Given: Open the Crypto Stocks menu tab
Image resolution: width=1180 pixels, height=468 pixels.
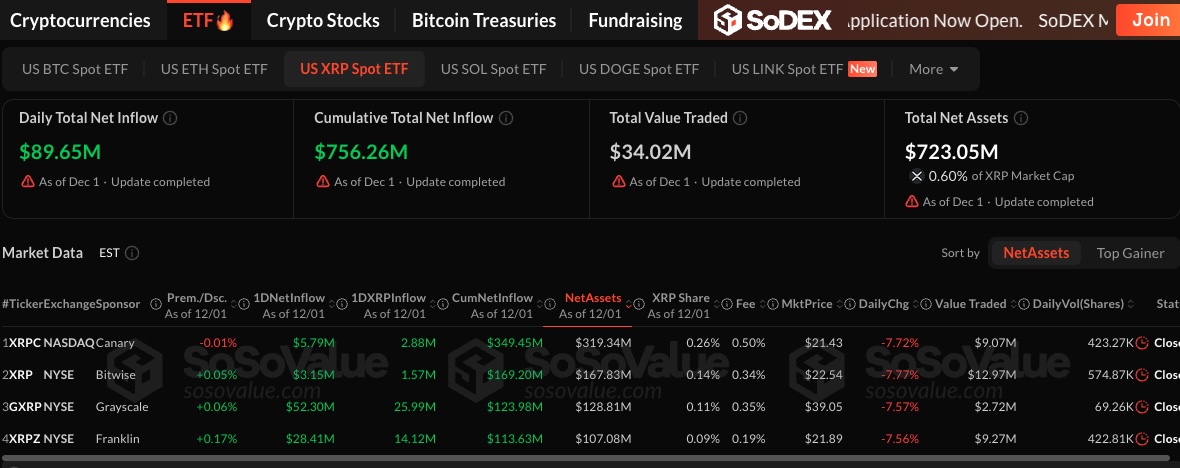Looking at the screenshot, I should coord(323,20).
